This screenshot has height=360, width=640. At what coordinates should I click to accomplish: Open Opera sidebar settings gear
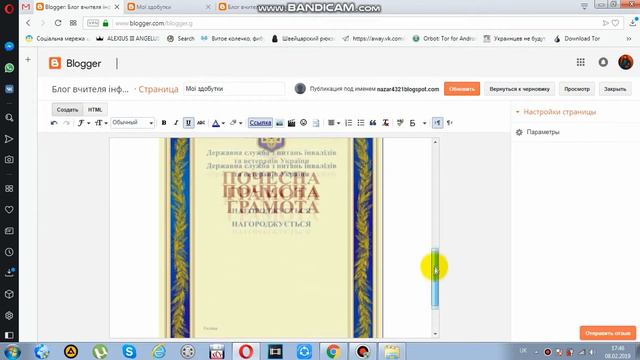(x=9, y=316)
